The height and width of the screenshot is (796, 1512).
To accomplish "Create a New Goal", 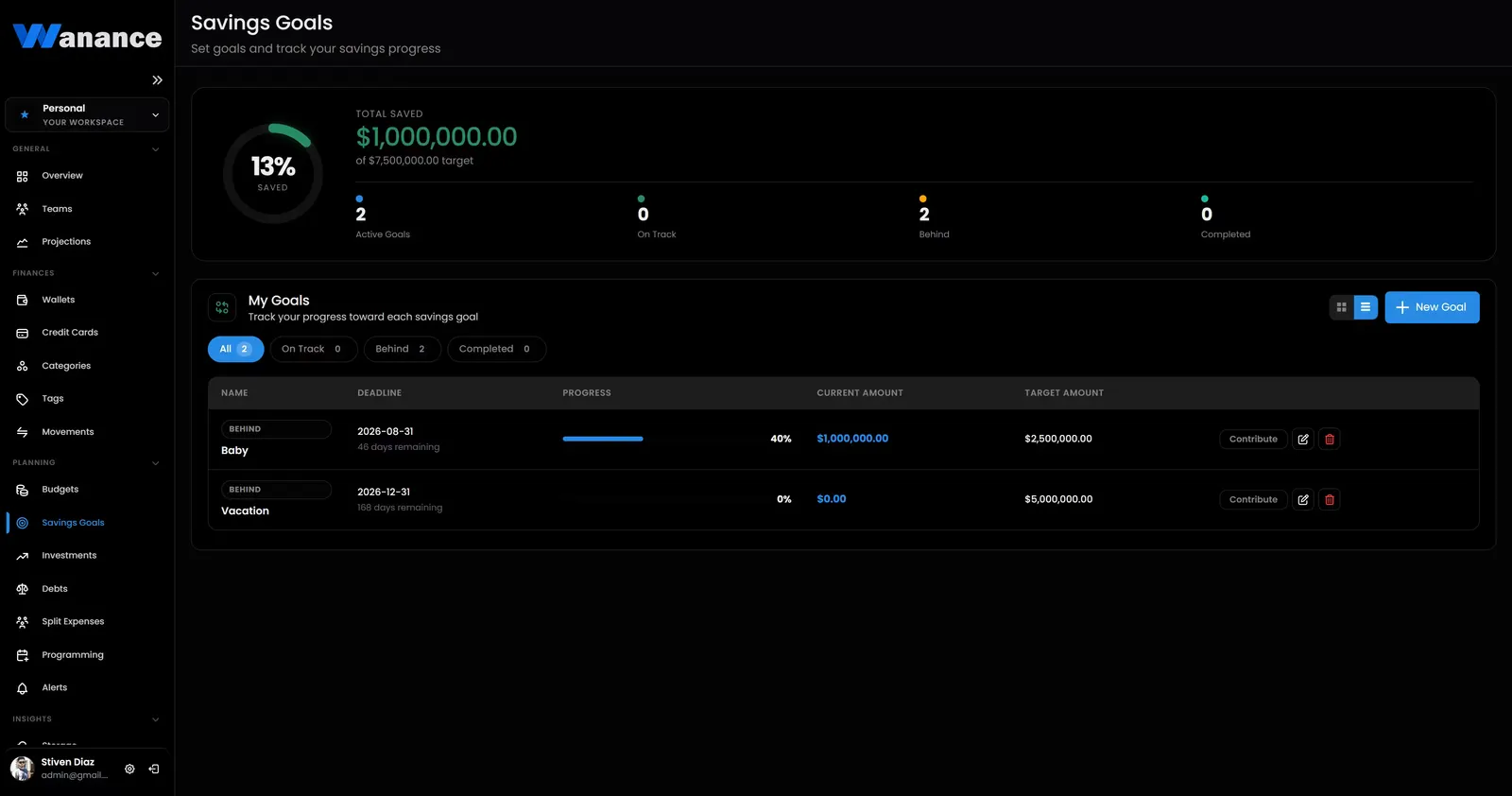I will [1432, 307].
